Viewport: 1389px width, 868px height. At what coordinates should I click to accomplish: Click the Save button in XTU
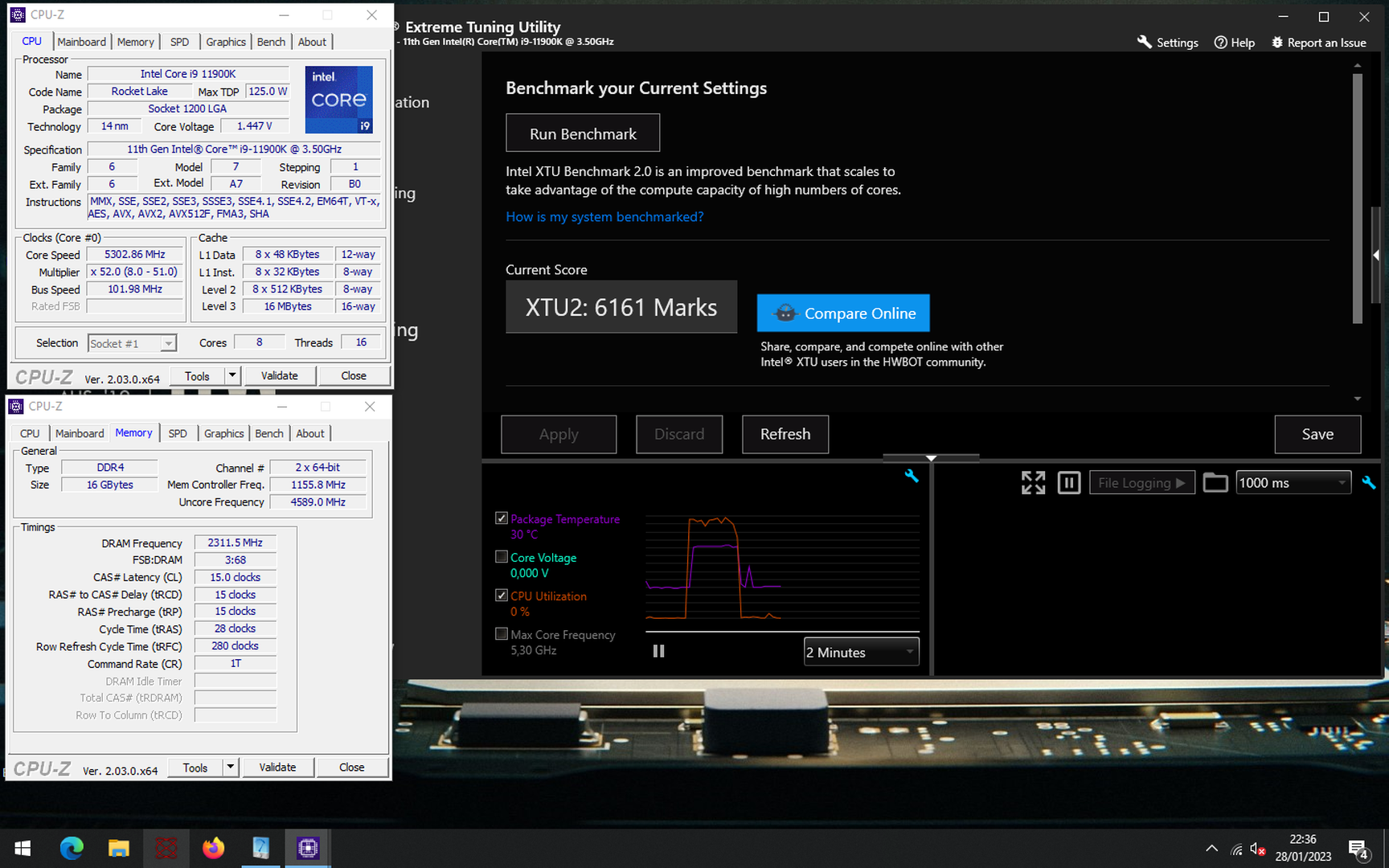[x=1317, y=434]
